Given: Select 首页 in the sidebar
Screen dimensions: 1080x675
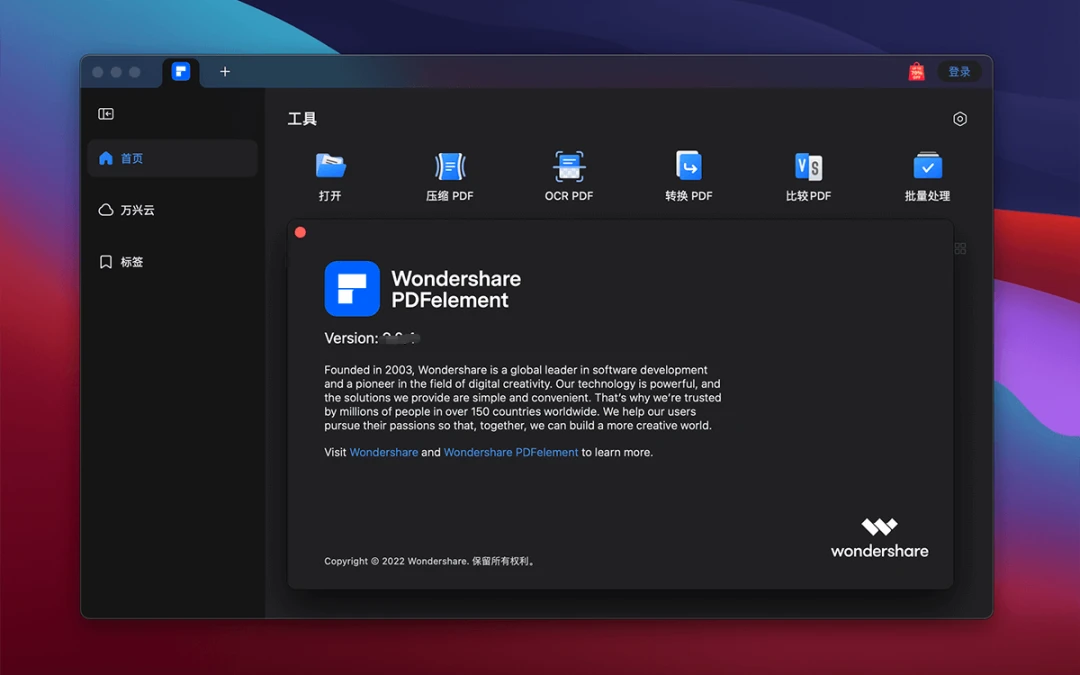Looking at the screenshot, I should pos(131,157).
